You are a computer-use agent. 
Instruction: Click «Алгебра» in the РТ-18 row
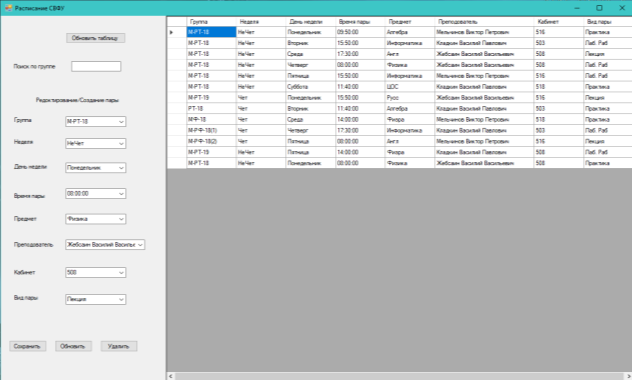(x=410, y=108)
